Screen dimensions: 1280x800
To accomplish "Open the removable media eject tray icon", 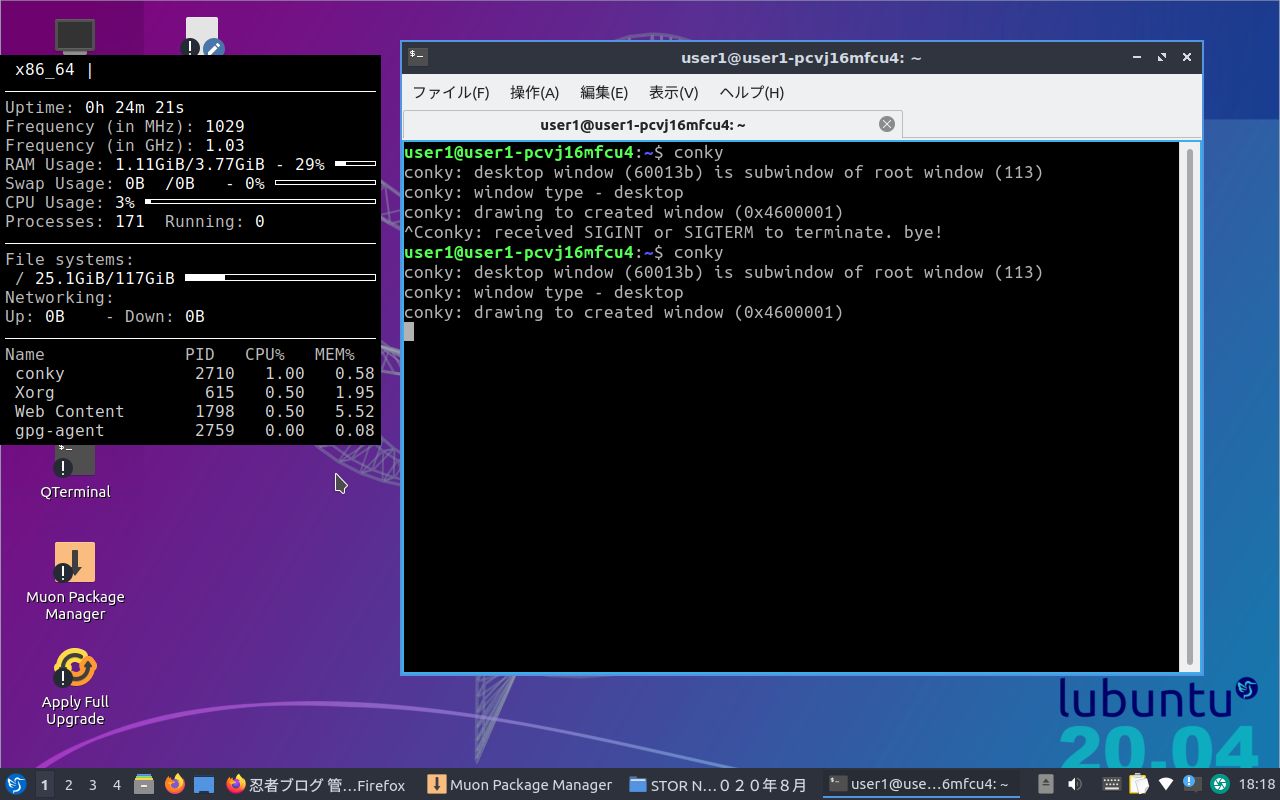I will click(1046, 785).
